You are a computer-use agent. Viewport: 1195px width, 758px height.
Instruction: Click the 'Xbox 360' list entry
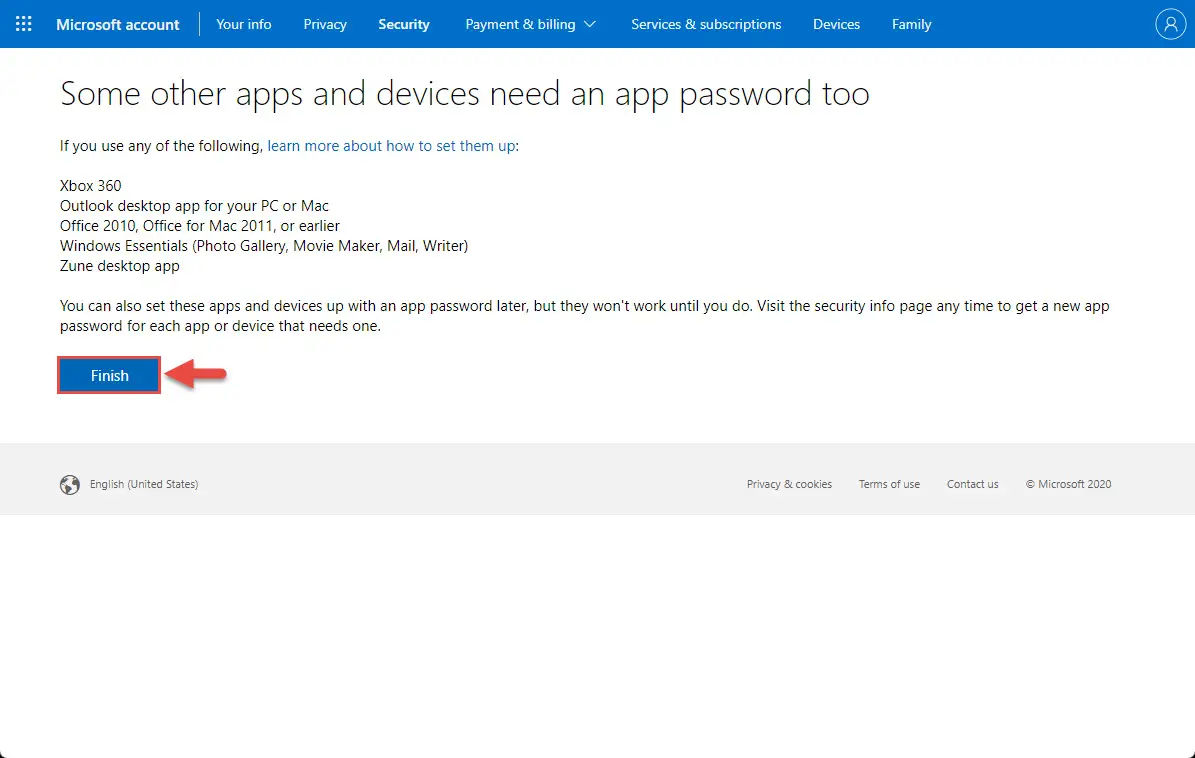[91, 186]
